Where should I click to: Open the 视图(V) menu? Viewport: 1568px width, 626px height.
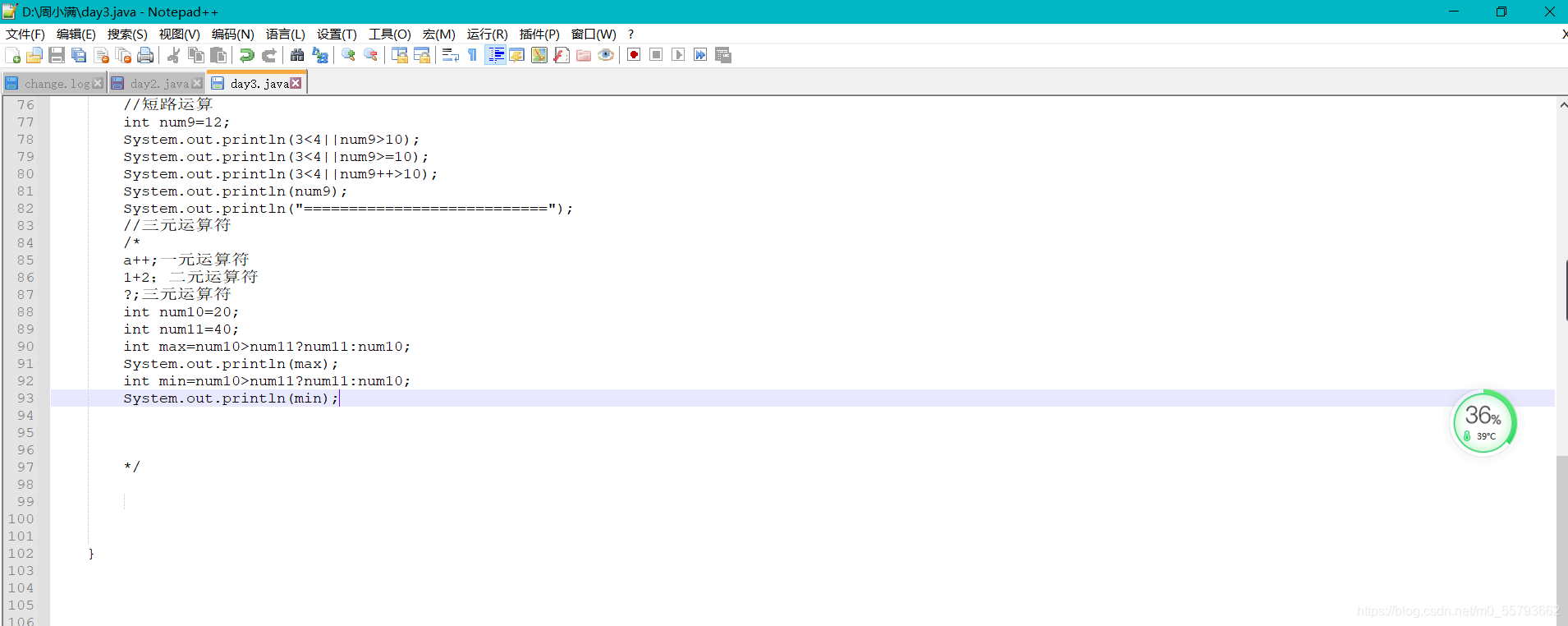tap(180, 34)
